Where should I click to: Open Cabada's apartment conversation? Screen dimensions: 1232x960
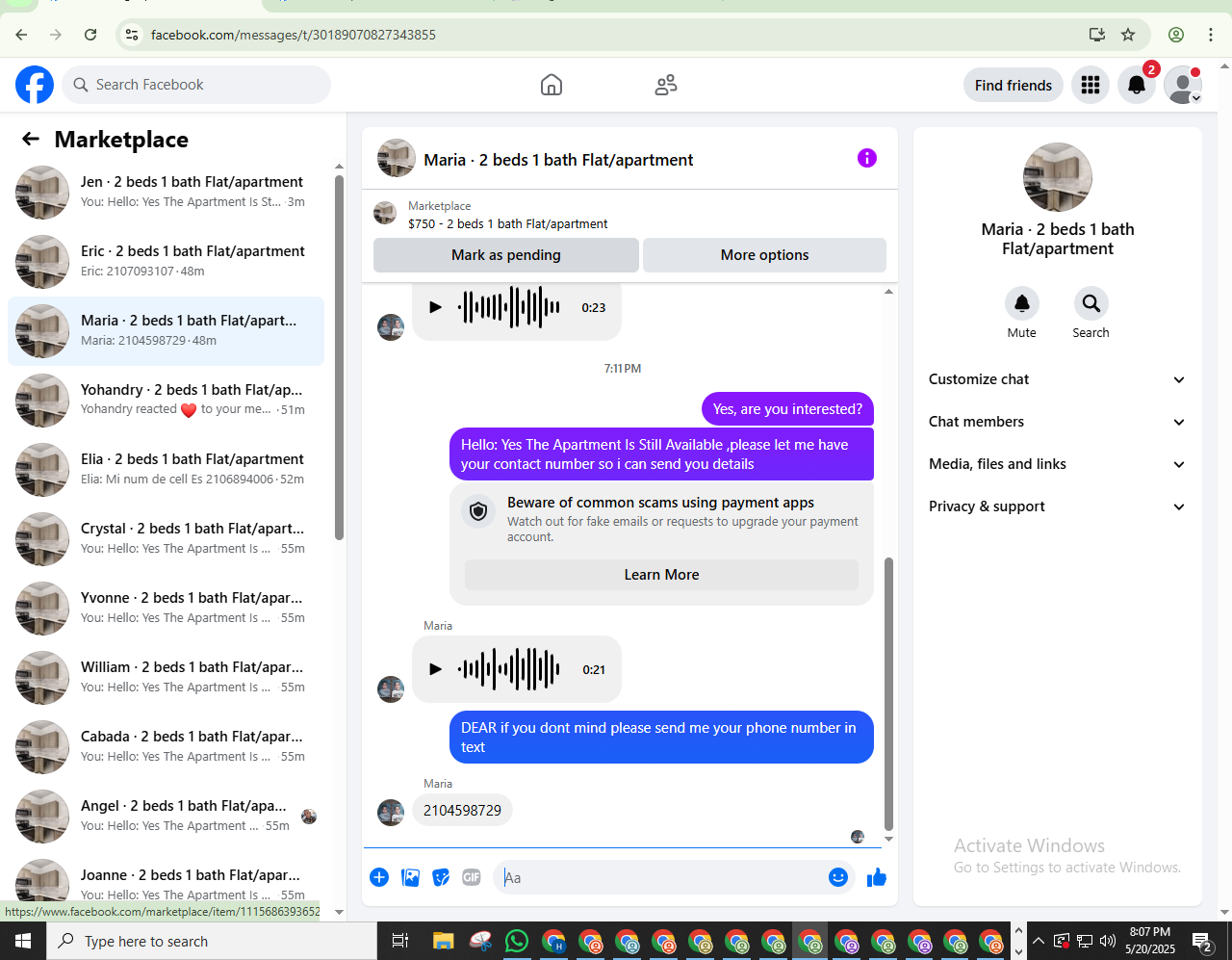166,746
